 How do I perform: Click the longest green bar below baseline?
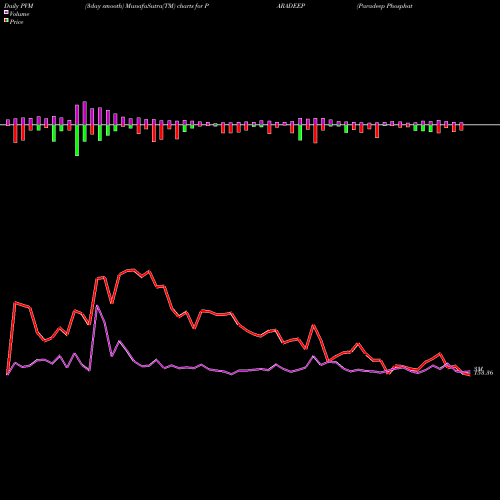click(x=77, y=140)
